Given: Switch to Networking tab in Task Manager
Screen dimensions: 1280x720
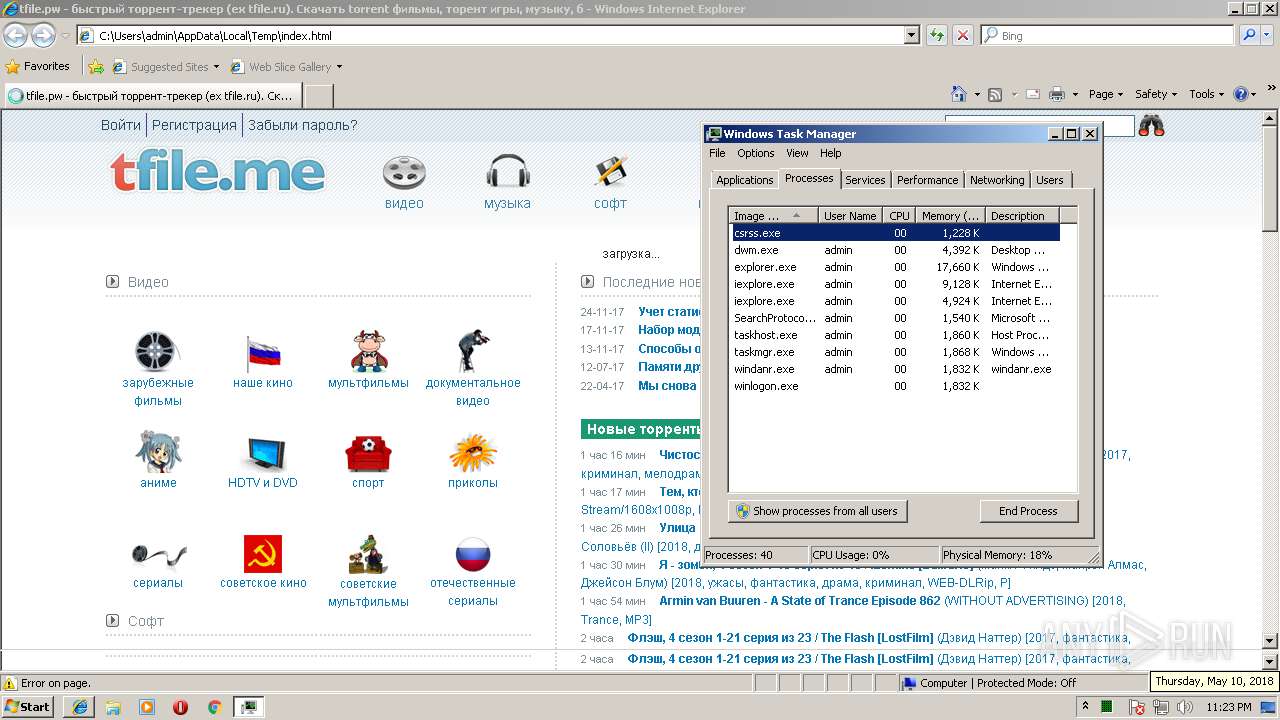Looking at the screenshot, I should [x=997, y=180].
